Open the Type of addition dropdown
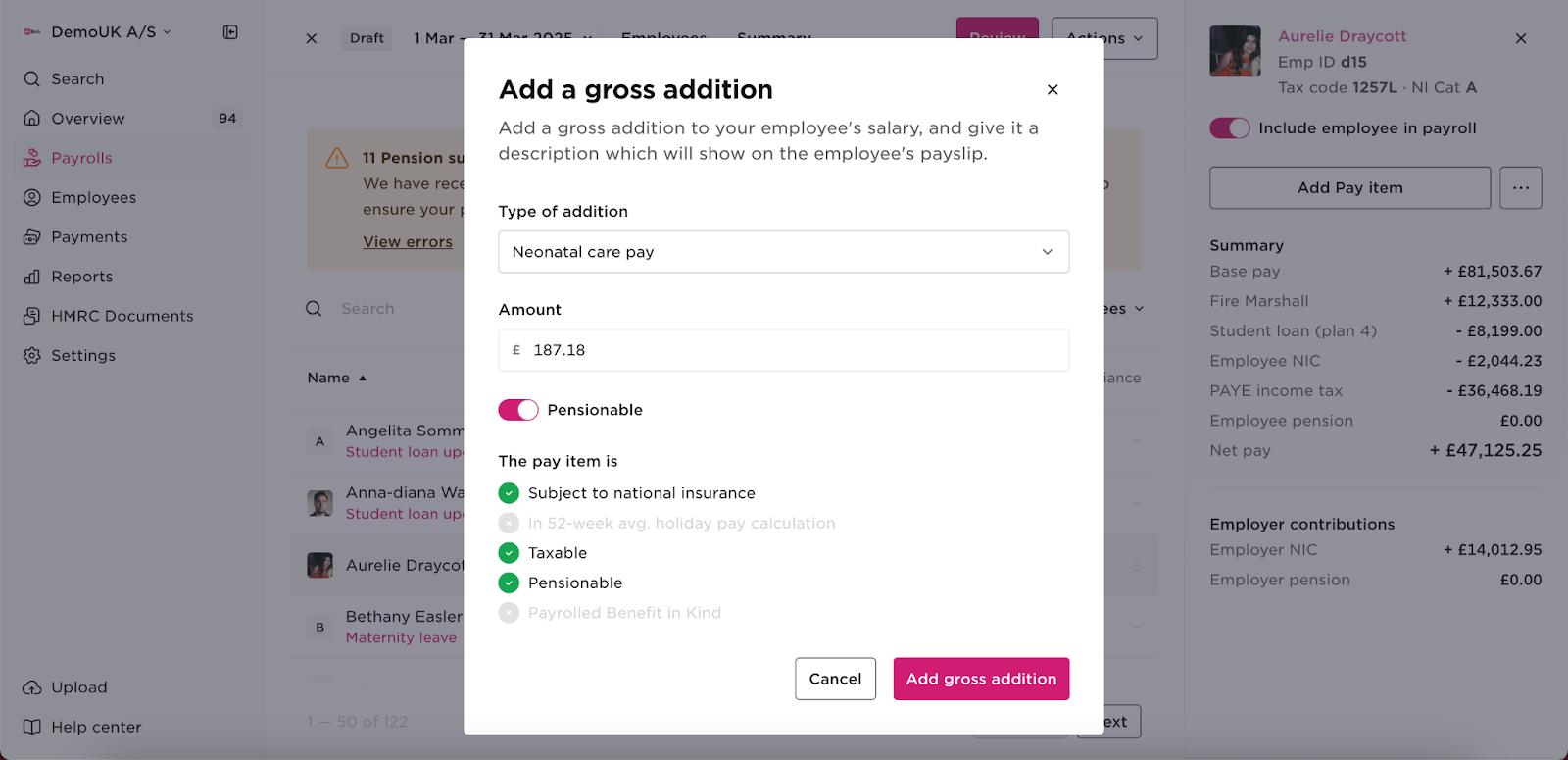The height and width of the screenshot is (760, 1568). (x=782, y=252)
